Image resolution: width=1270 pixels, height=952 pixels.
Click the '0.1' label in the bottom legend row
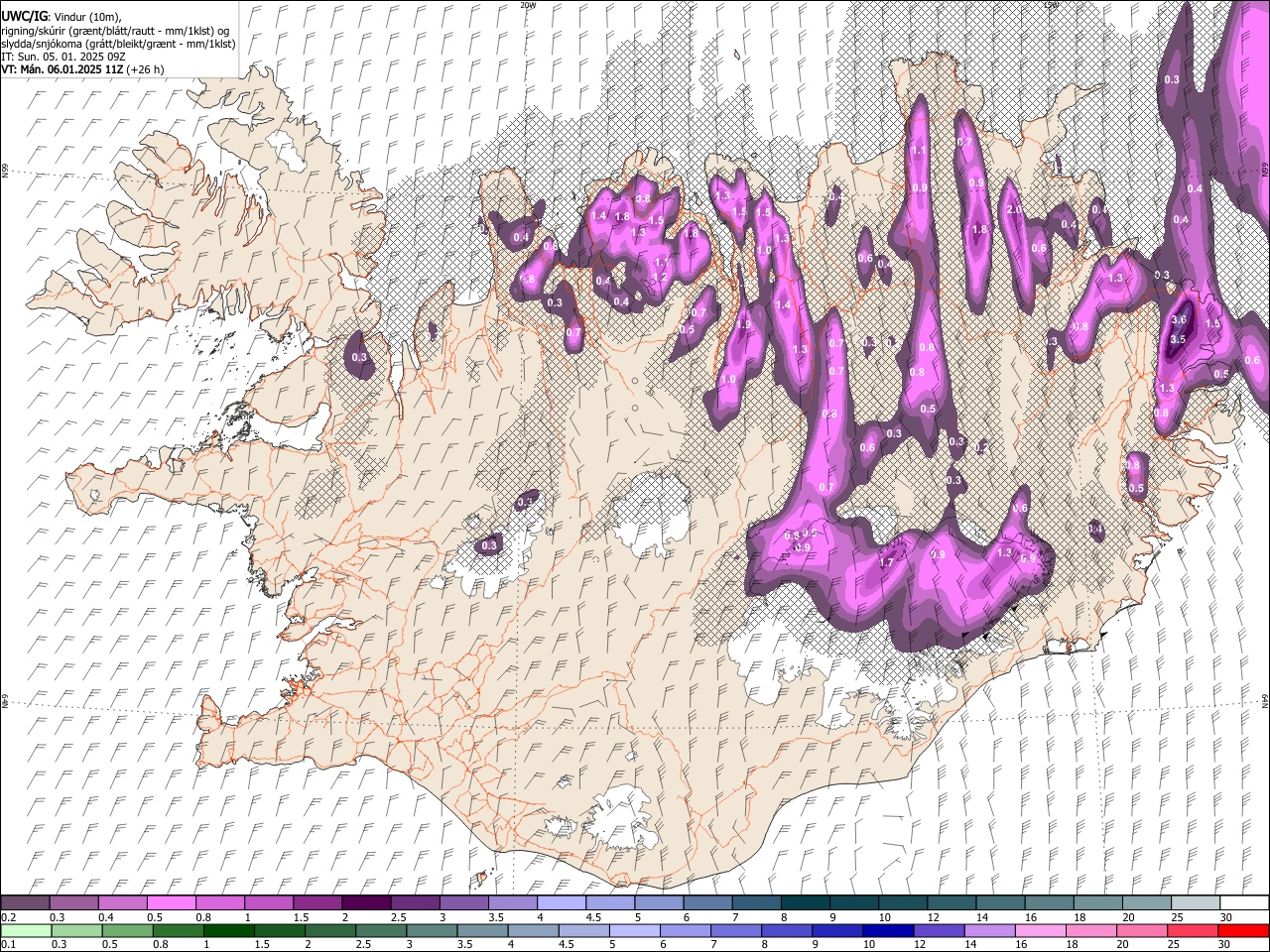tap(8, 944)
